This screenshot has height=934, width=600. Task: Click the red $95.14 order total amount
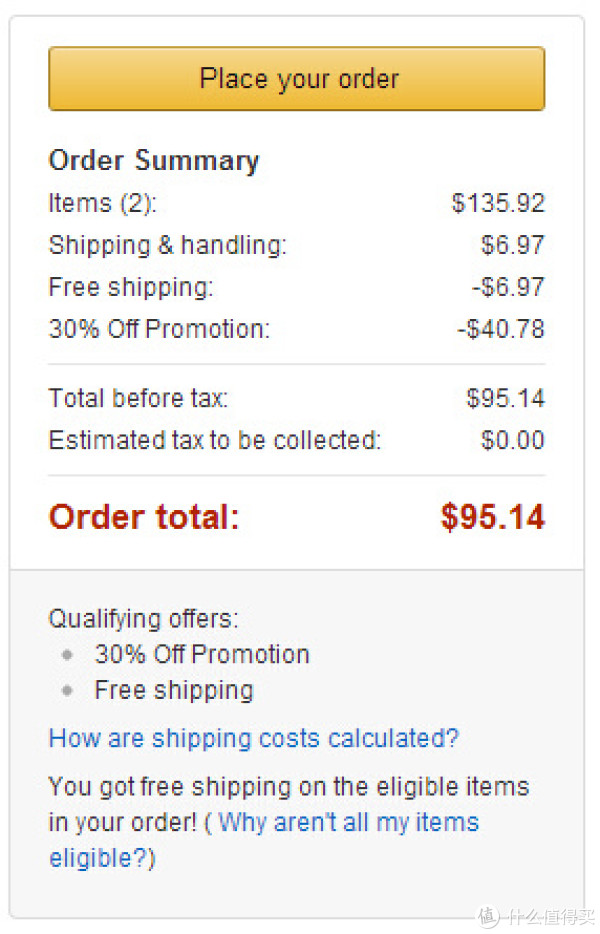(x=493, y=516)
